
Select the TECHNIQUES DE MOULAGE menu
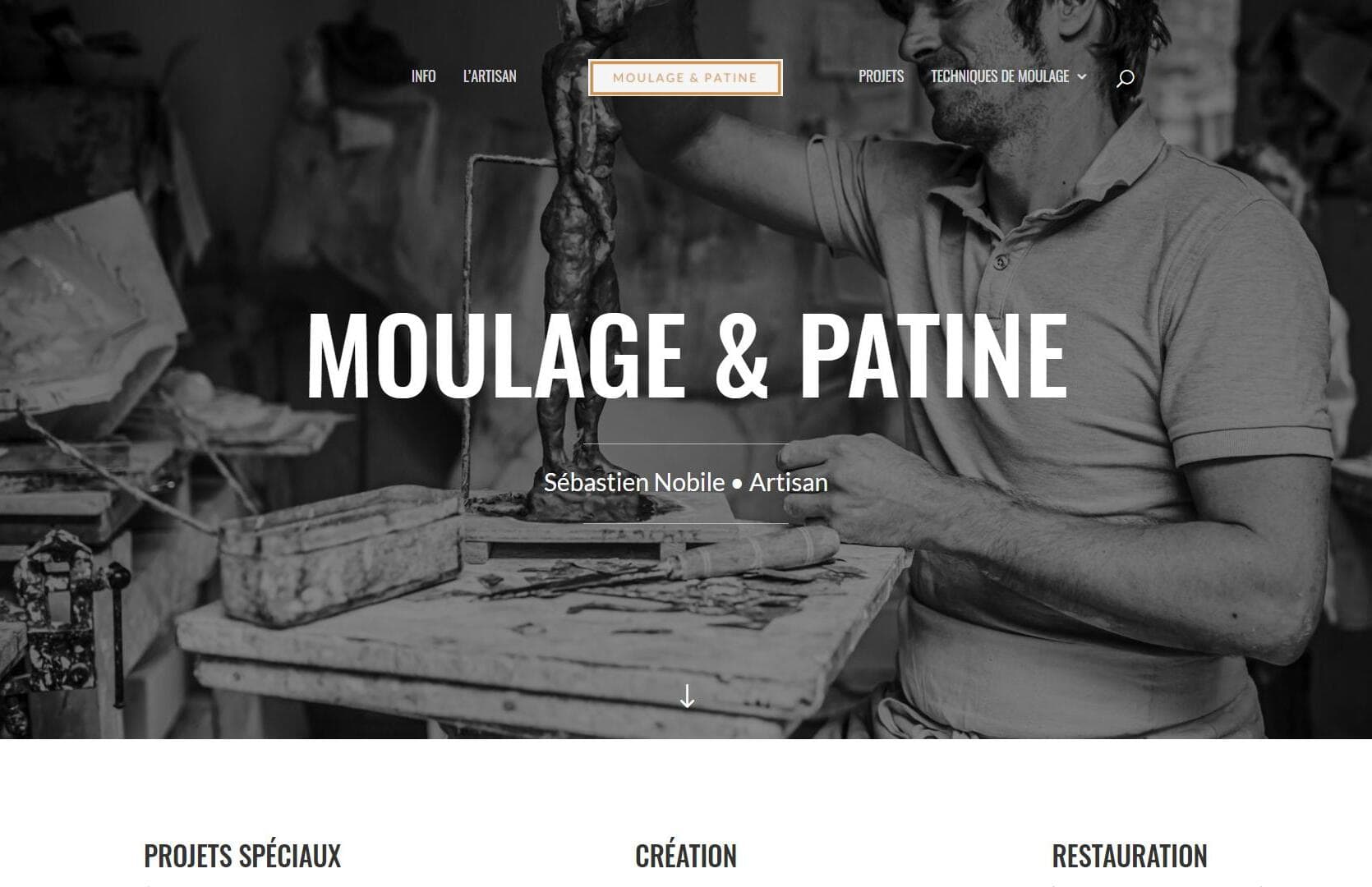click(1000, 76)
